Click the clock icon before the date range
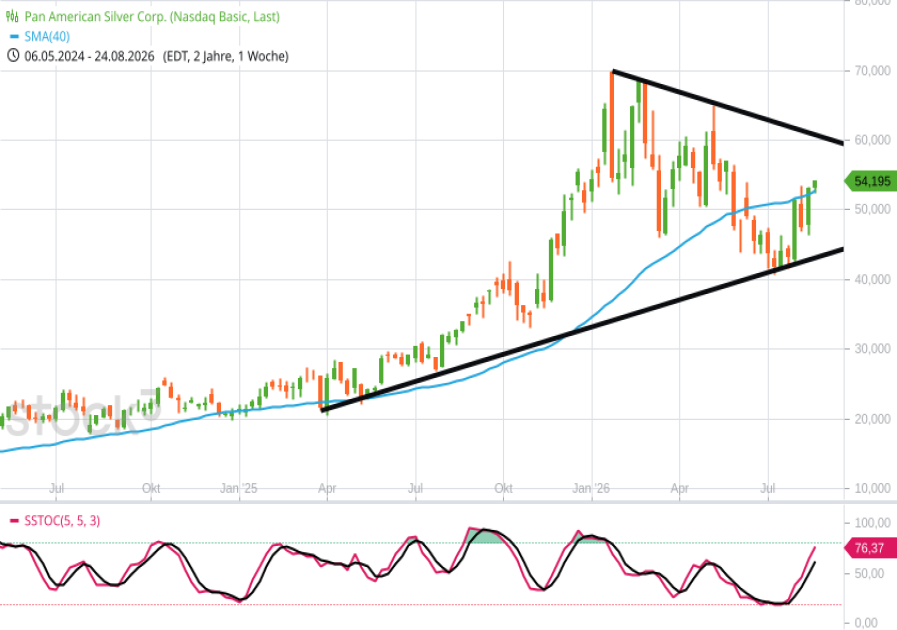897x630 pixels. click(x=13, y=56)
